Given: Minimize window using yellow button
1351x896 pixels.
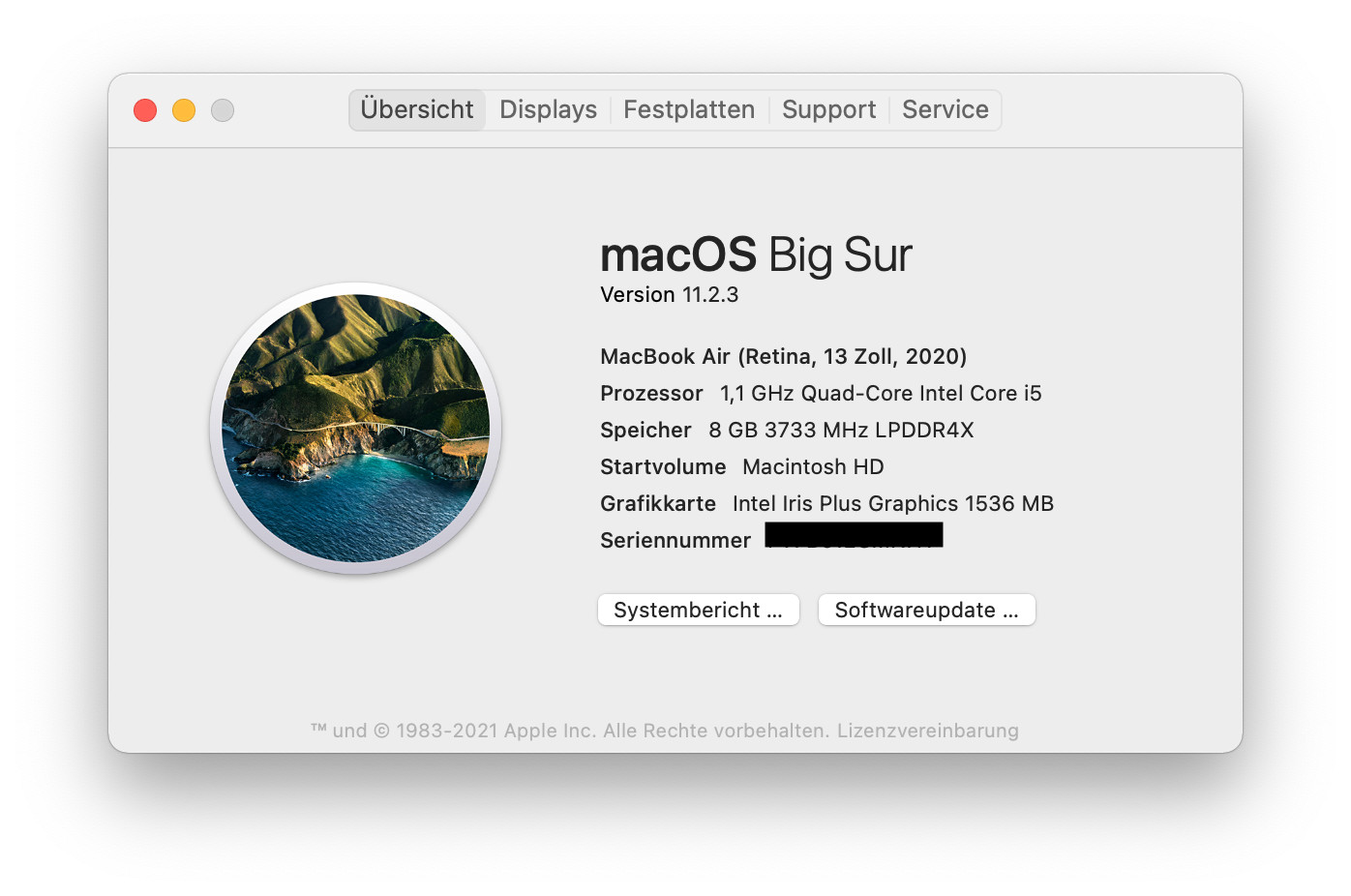Looking at the screenshot, I should click(184, 110).
